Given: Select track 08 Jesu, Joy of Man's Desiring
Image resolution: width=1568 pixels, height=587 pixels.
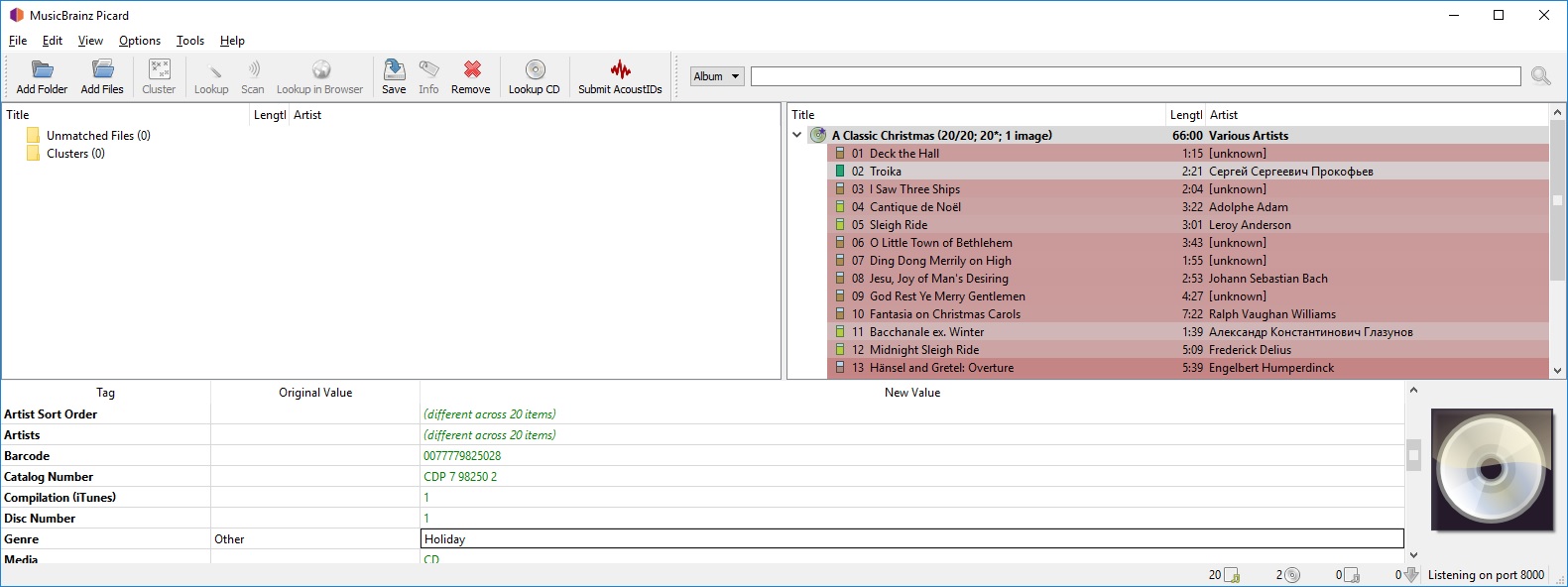Looking at the screenshot, I should pyautogui.click(x=1188, y=278).
